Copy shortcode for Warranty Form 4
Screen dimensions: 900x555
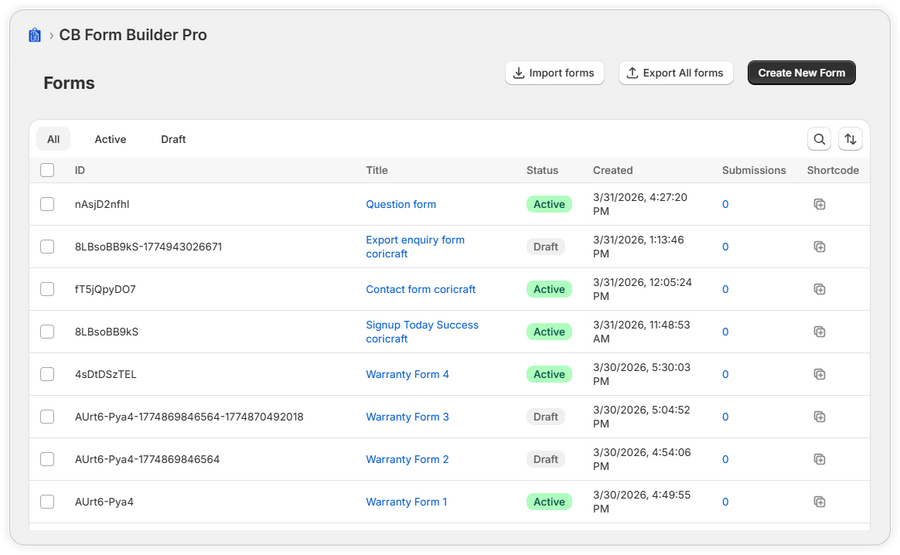[819, 374]
